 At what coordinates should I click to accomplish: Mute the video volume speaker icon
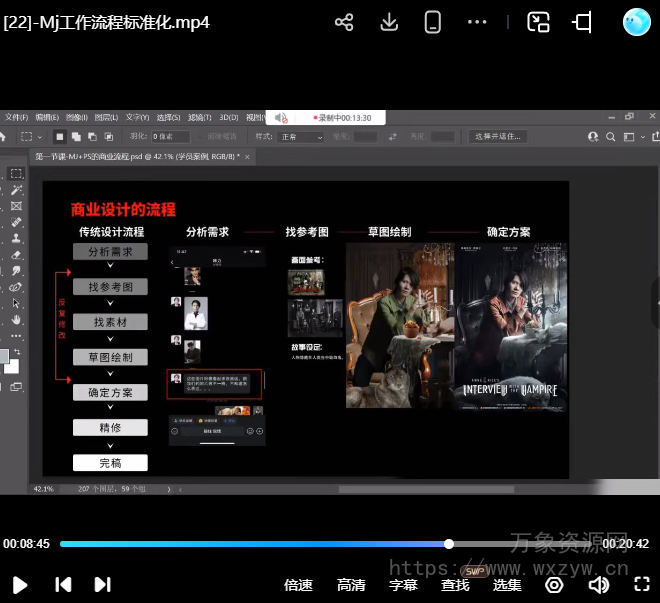point(599,585)
